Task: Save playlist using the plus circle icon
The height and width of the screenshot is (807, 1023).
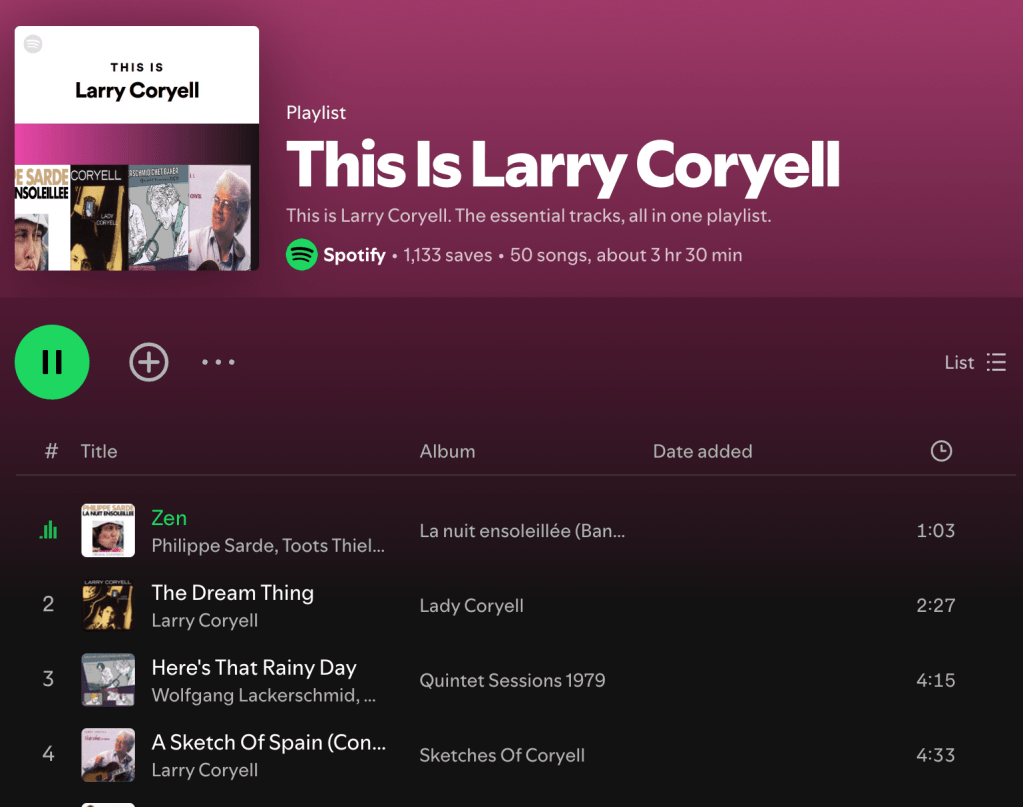Action: pyautogui.click(x=149, y=362)
